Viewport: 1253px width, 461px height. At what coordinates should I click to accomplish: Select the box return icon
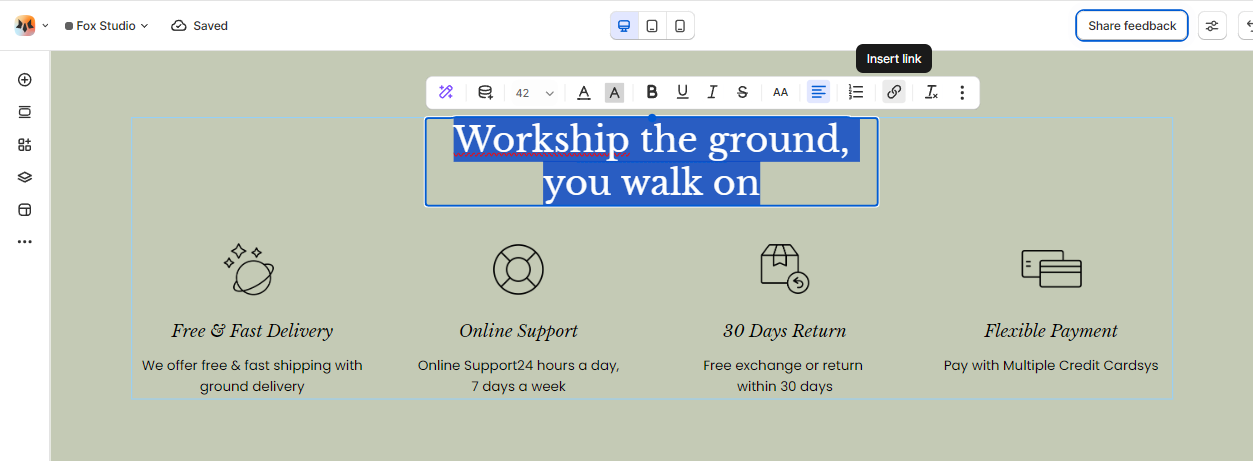click(784, 268)
